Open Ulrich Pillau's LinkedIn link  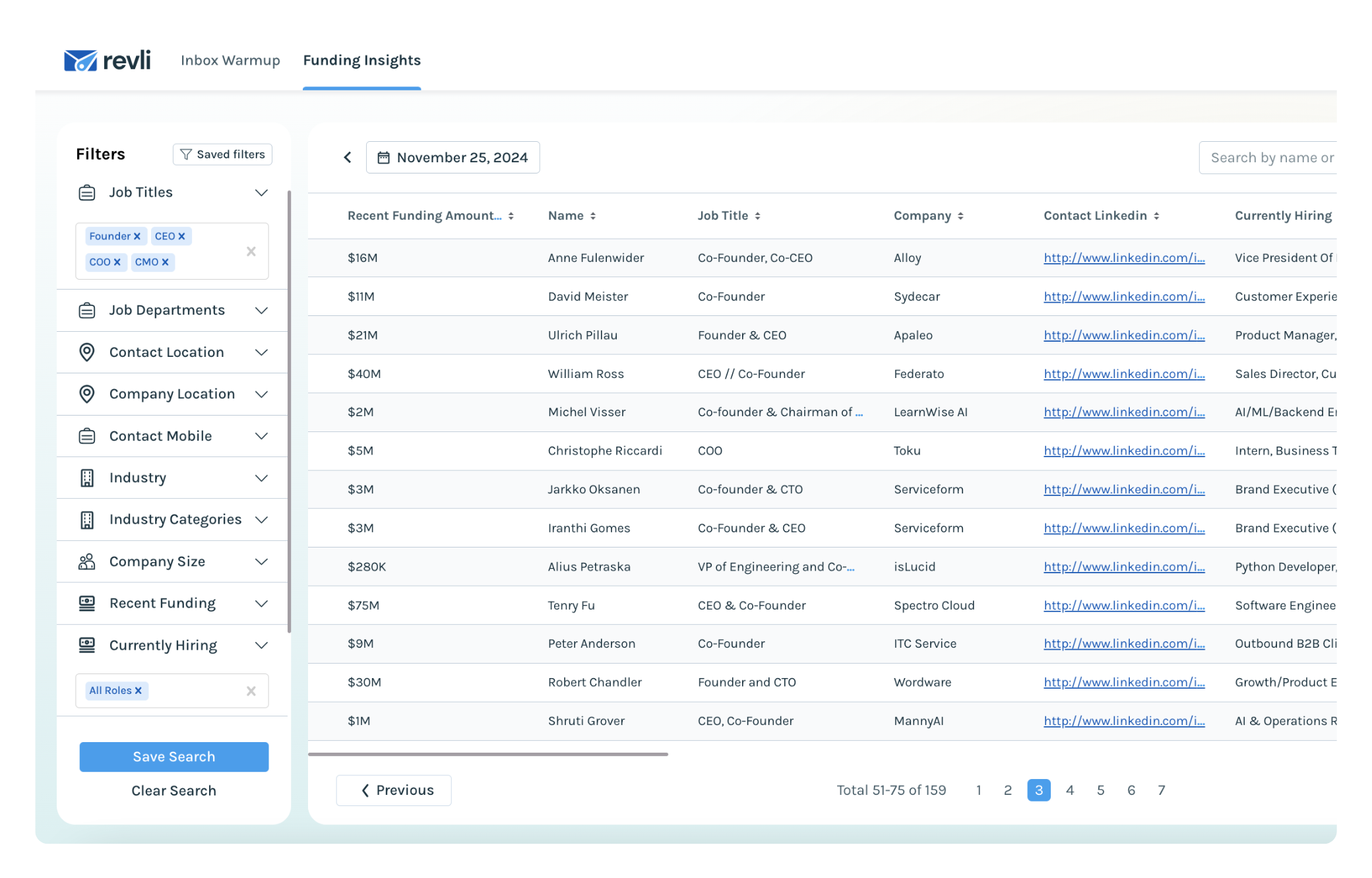coord(1124,335)
